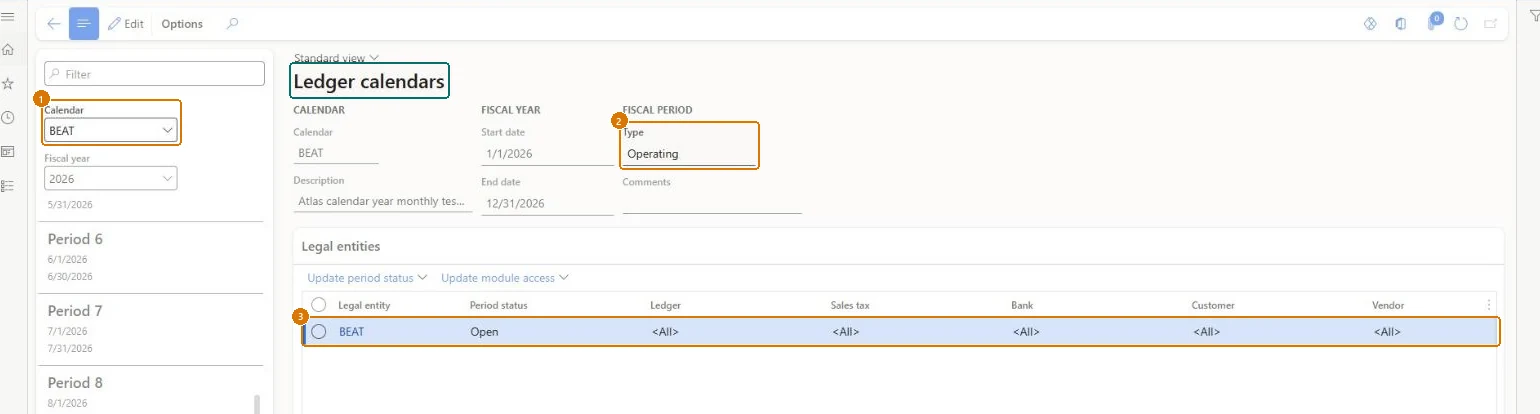Toggle select-all circle in grid header

[x=319, y=305]
